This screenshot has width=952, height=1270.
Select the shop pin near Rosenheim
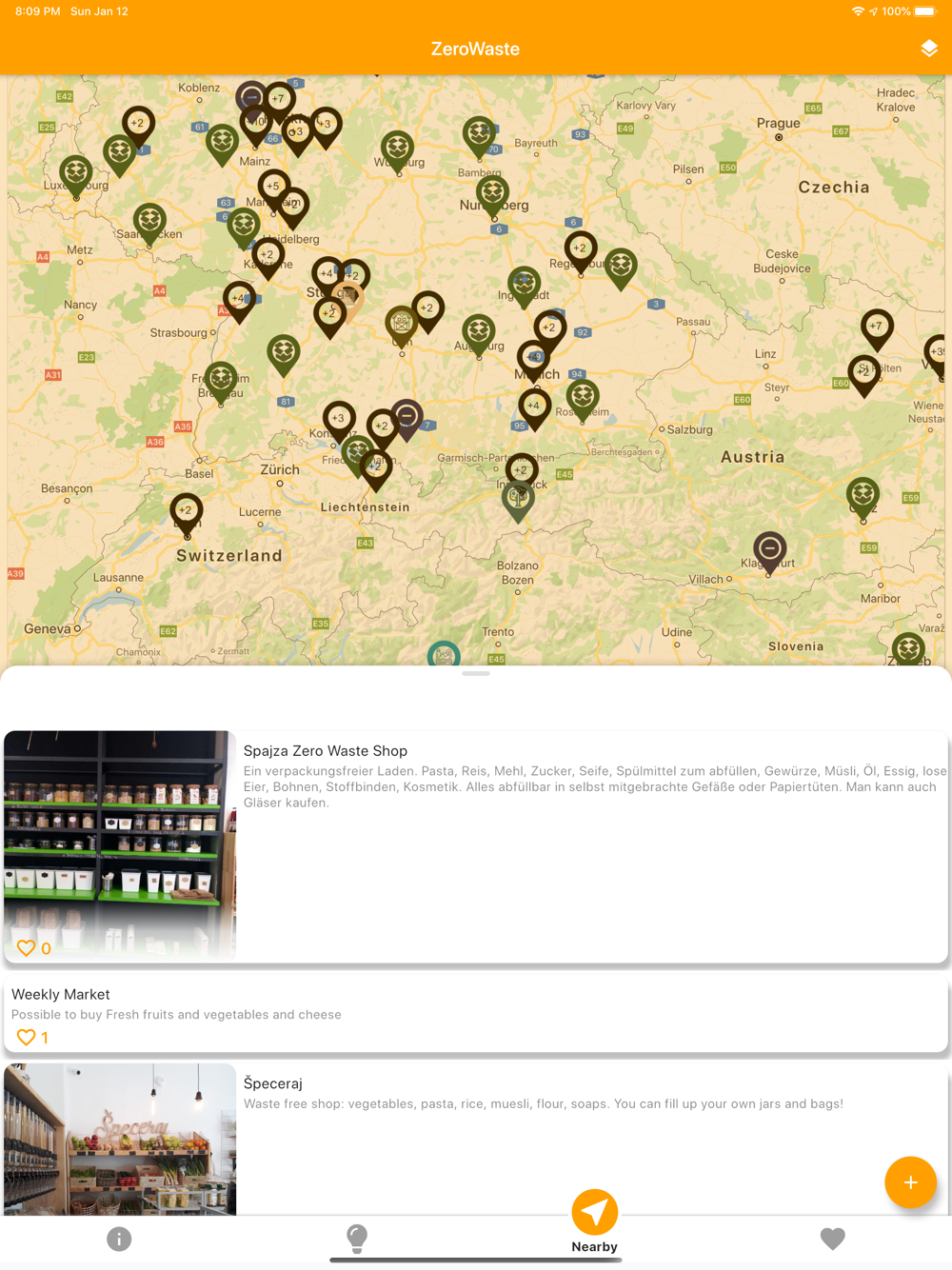tap(583, 397)
